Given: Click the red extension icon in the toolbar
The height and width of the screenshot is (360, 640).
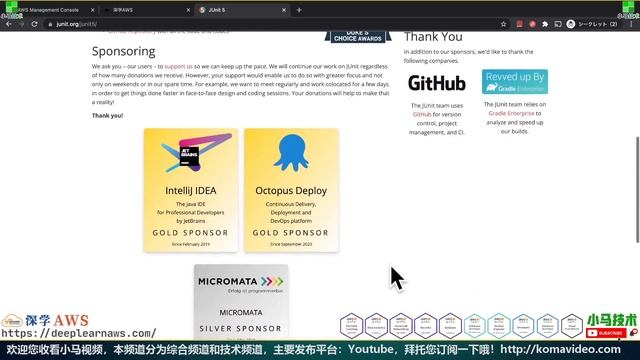Looking at the screenshot, I should 519,24.
